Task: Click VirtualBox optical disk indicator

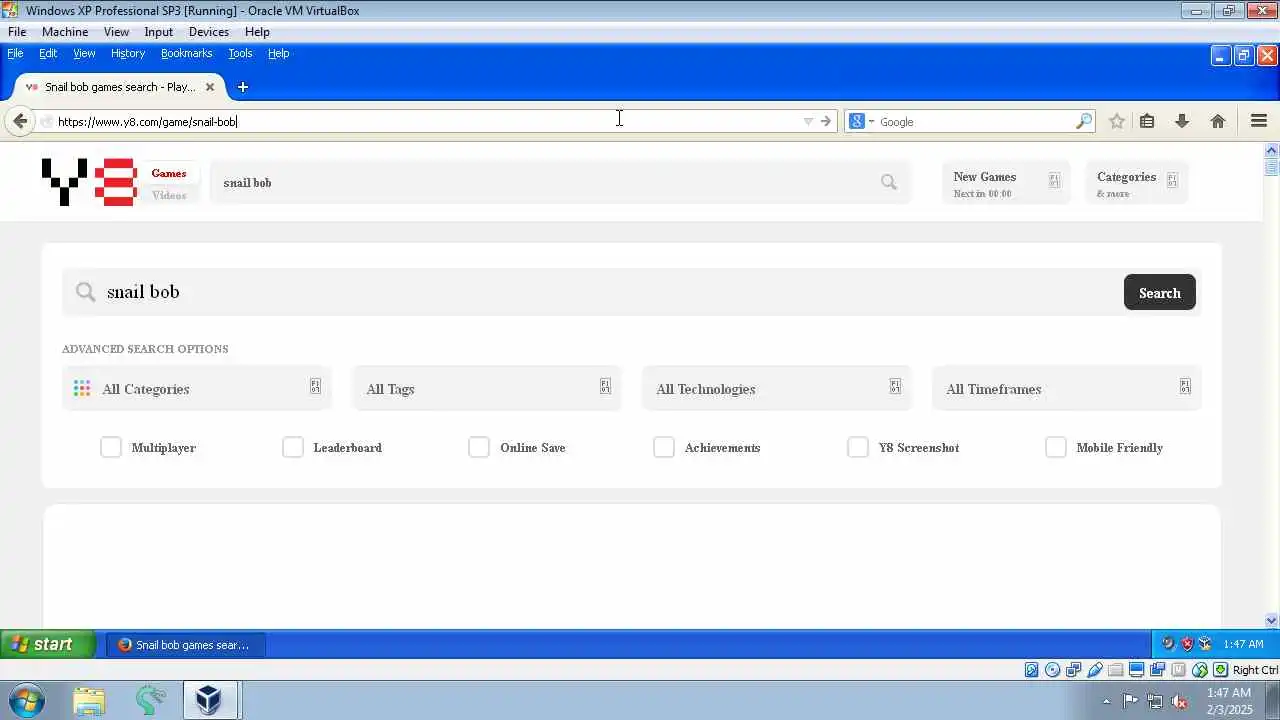Action: (1052, 670)
